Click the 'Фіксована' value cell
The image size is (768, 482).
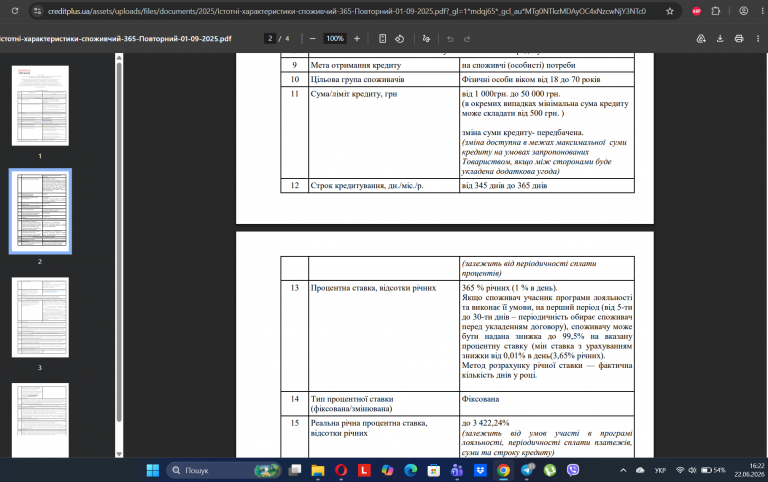click(547, 404)
